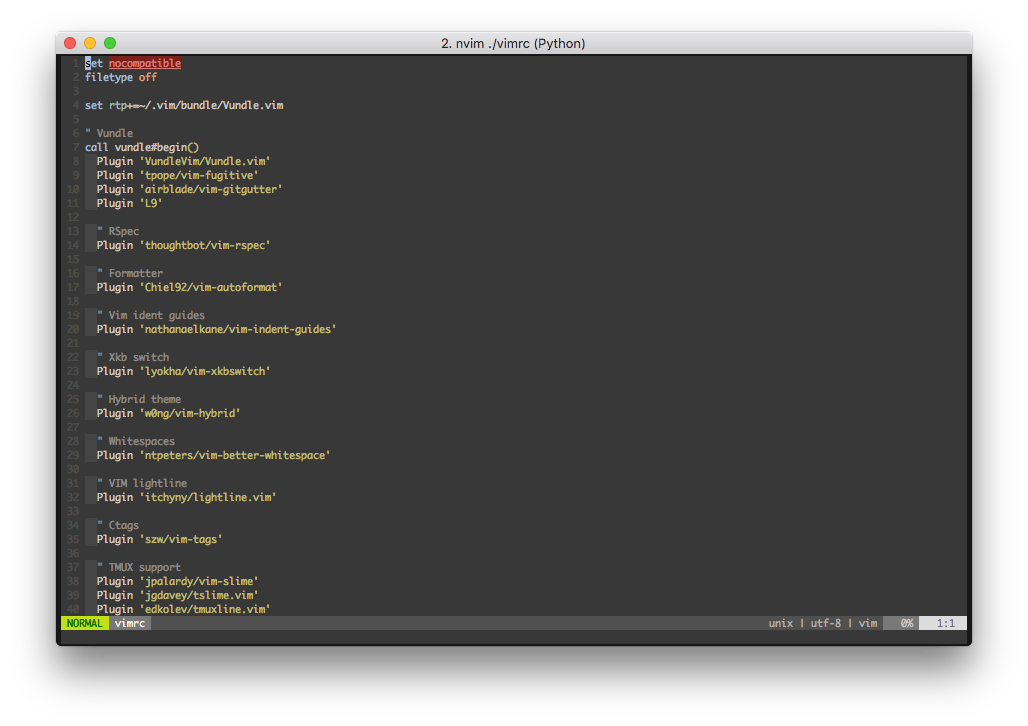The width and height of the screenshot is (1028, 726).
Task: Click the Plugin 'L9' line
Action: [x=130, y=203]
